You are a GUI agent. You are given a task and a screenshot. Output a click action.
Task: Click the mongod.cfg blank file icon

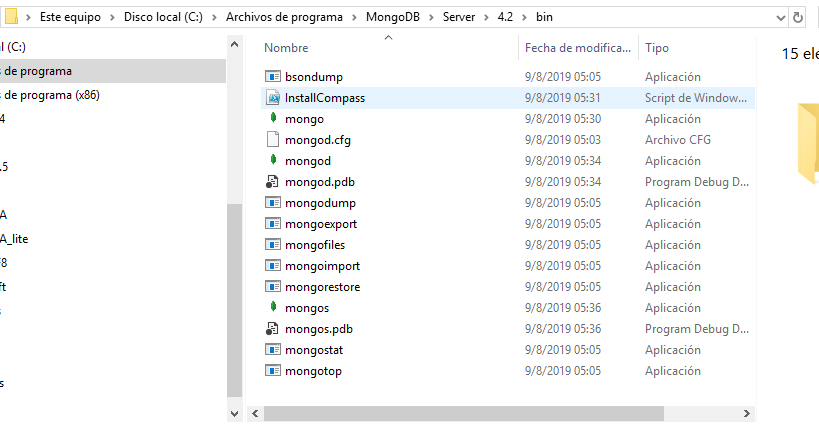pos(273,139)
